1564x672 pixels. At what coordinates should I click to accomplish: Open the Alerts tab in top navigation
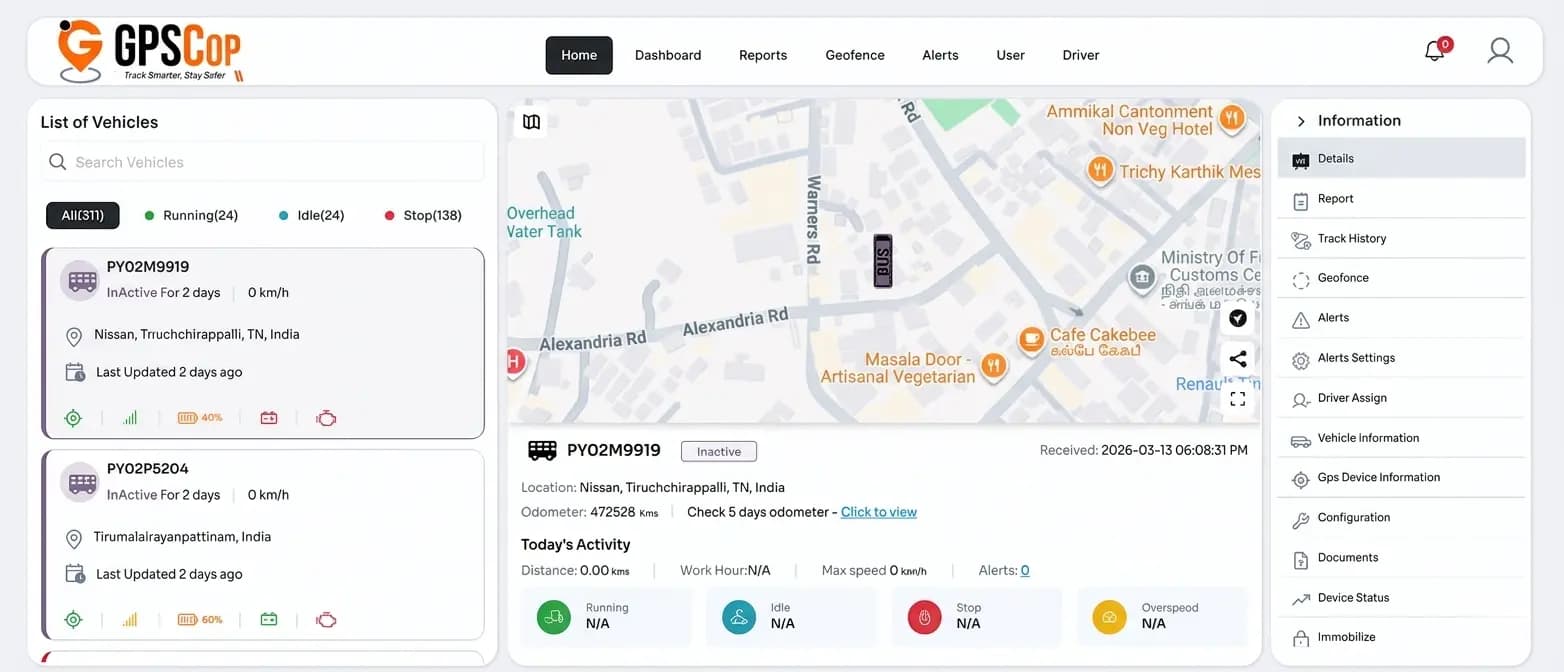pos(940,55)
